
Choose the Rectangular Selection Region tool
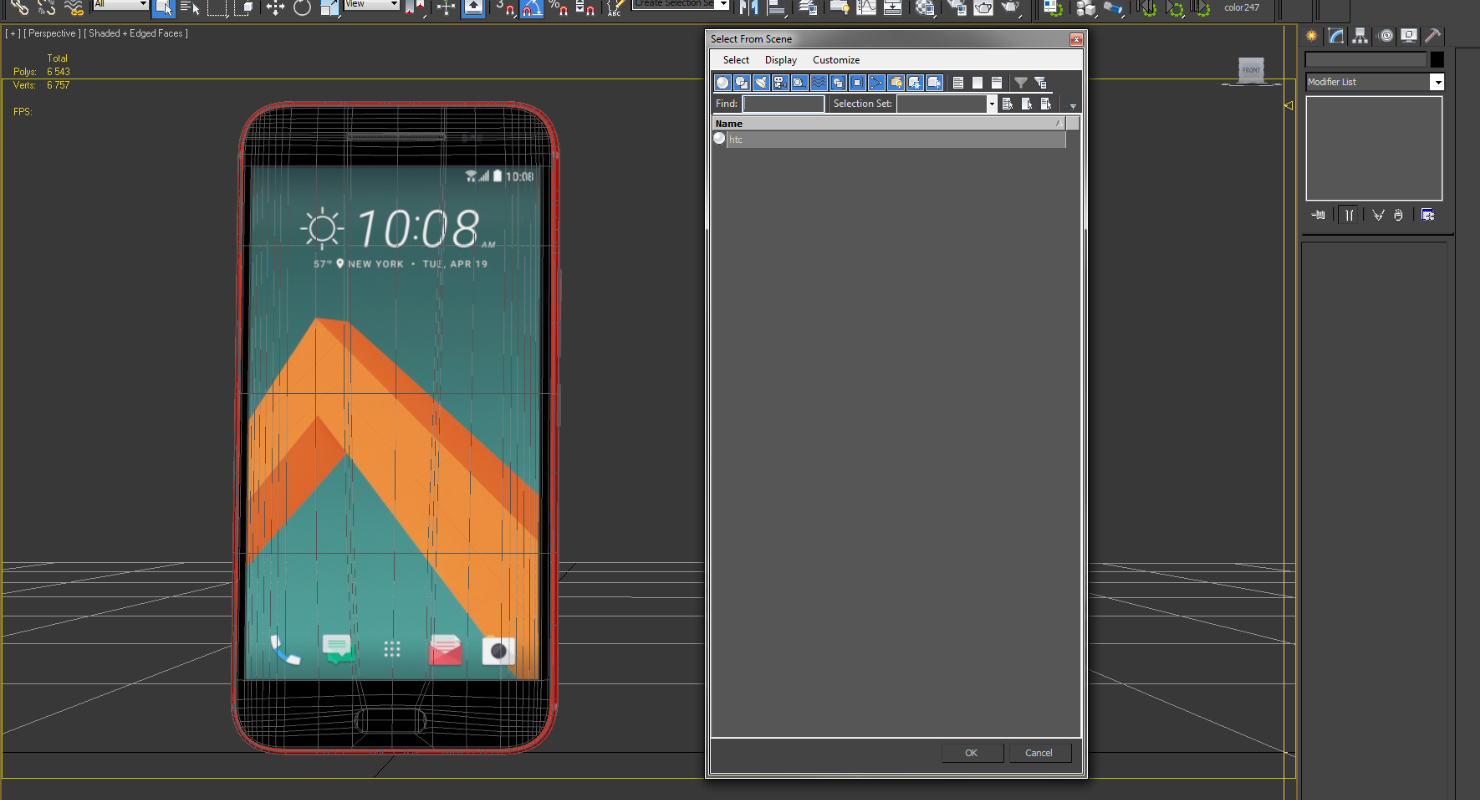click(217, 8)
